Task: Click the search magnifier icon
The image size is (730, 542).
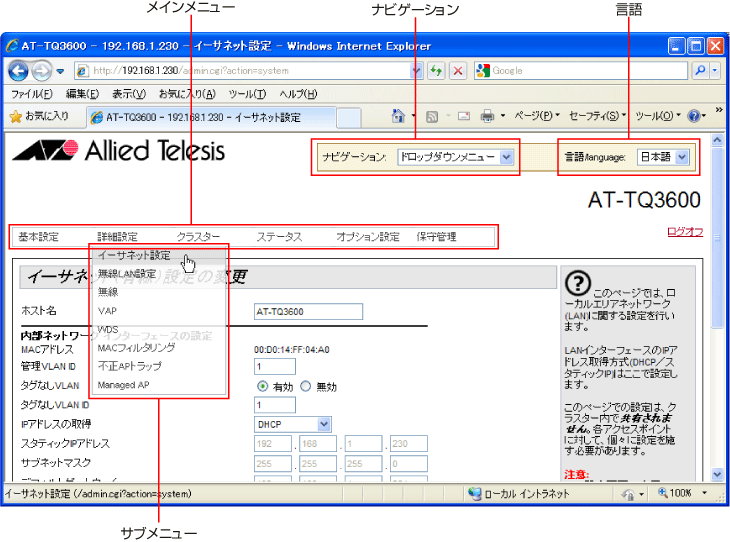Action: pyautogui.click(x=700, y=71)
